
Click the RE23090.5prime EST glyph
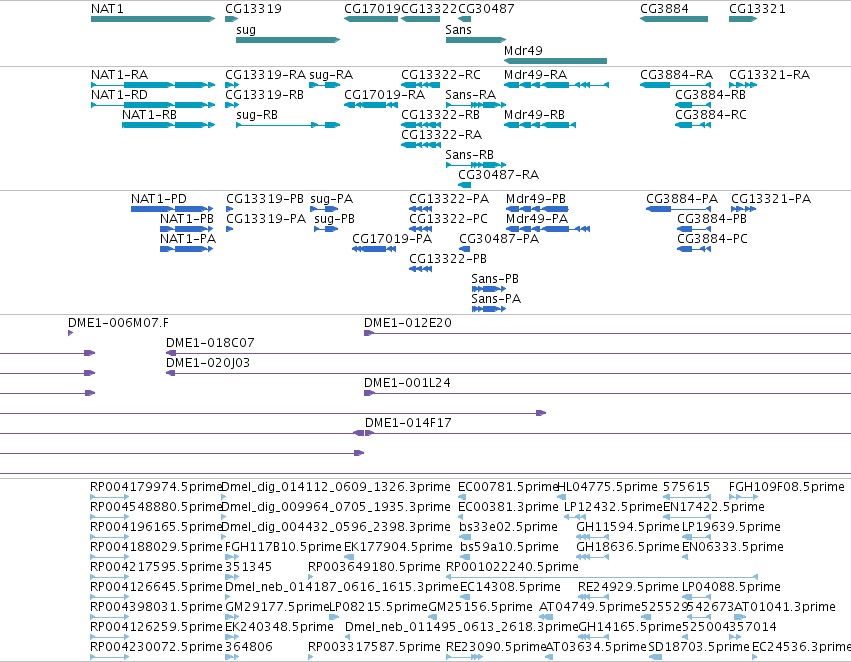465,657
